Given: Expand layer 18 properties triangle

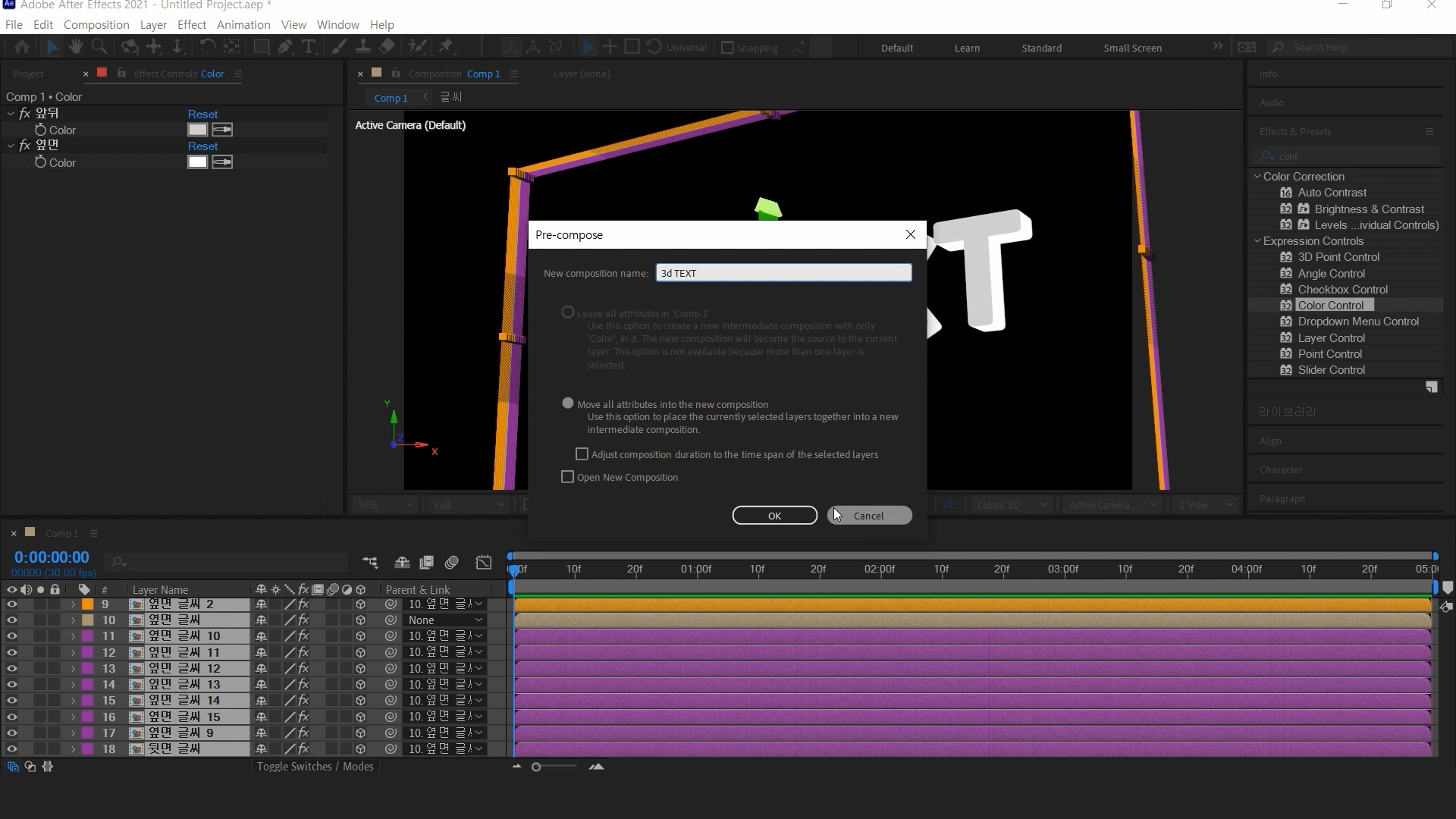Looking at the screenshot, I should point(73,749).
